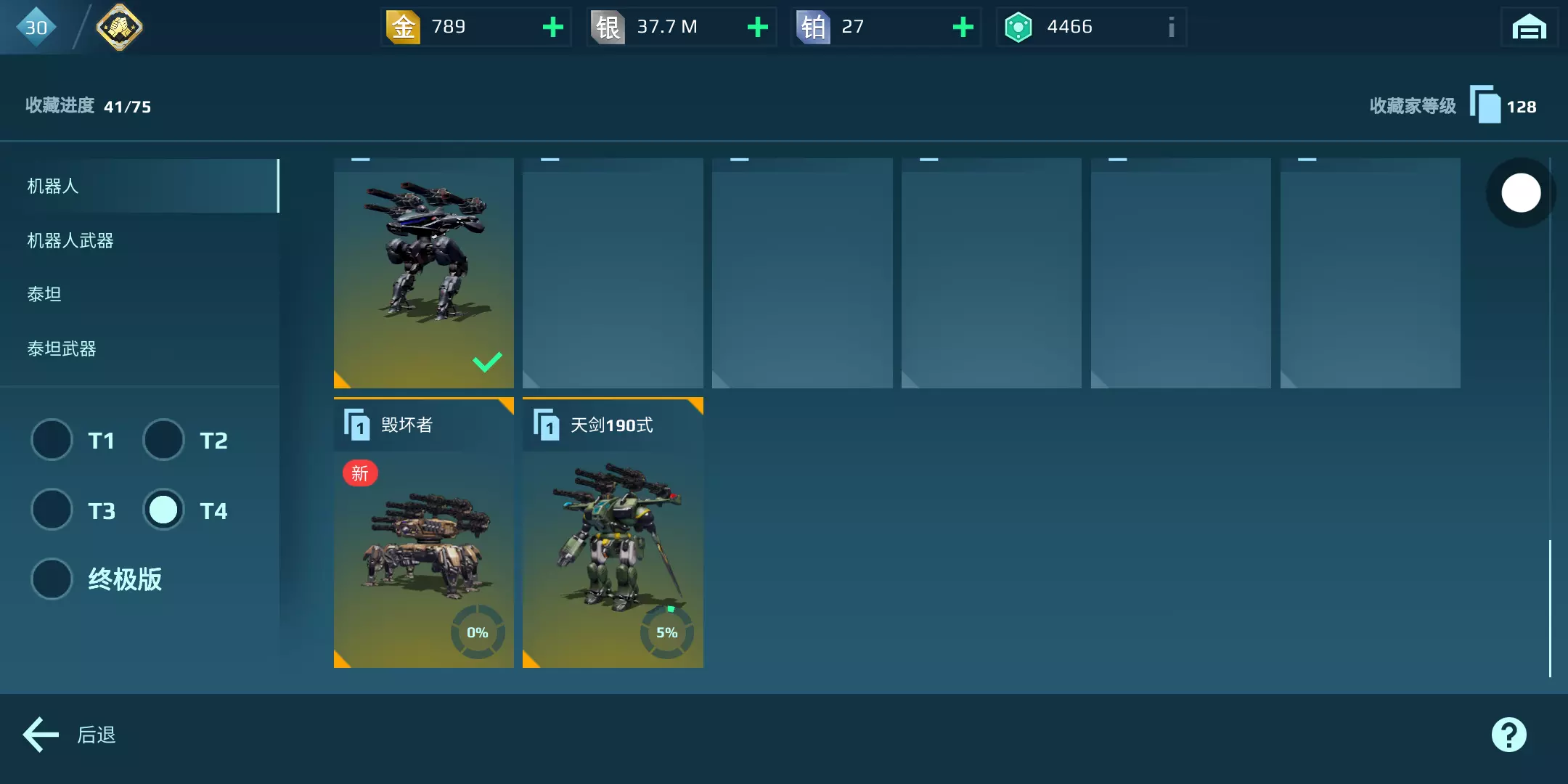Show info for 4466 currency

[1171, 27]
